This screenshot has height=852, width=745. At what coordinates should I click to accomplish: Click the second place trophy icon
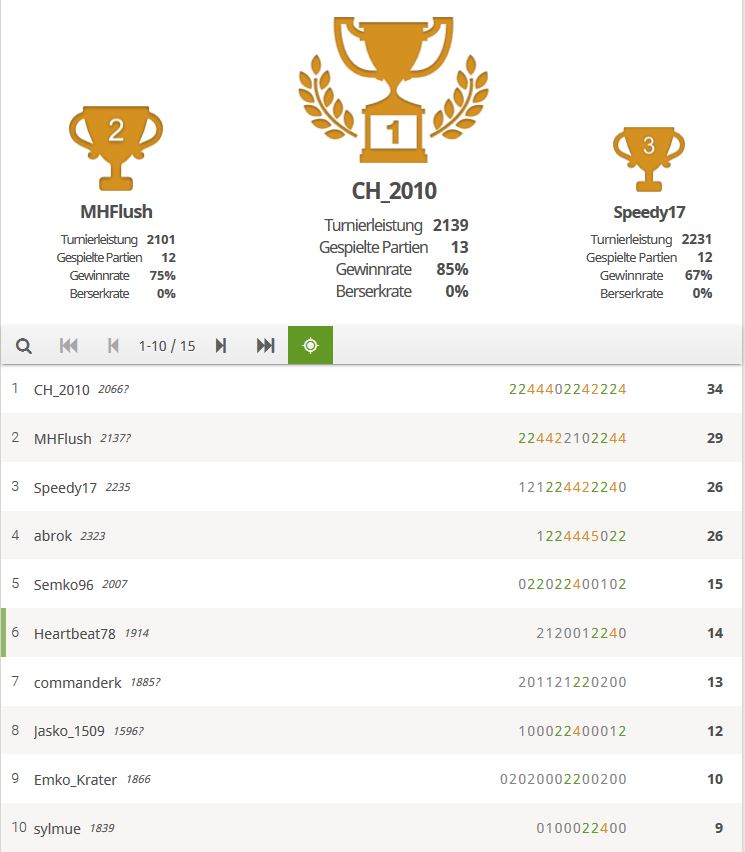(x=116, y=146)
